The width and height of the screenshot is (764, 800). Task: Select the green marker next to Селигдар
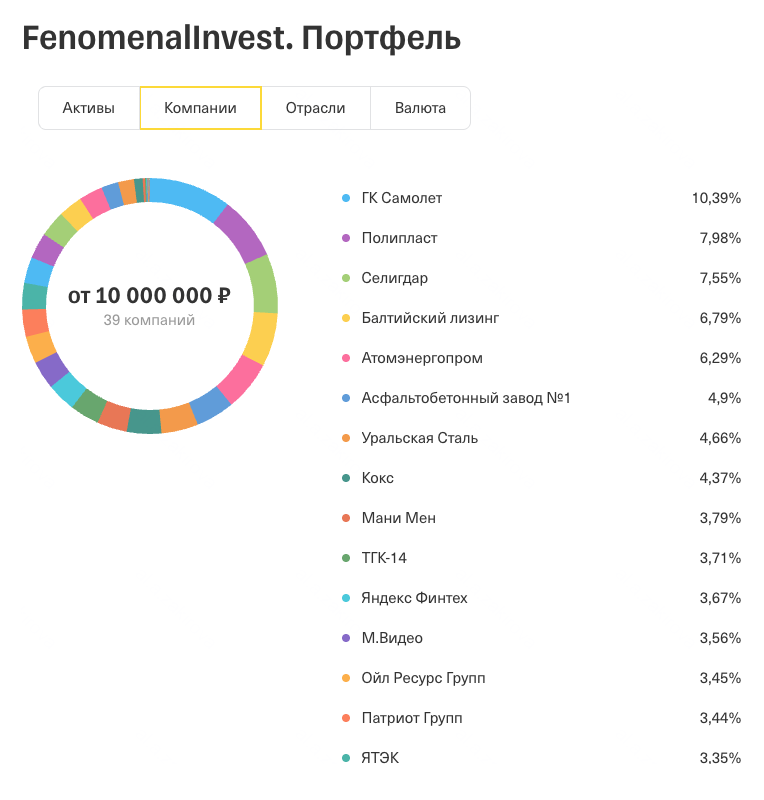click(344, 278)
